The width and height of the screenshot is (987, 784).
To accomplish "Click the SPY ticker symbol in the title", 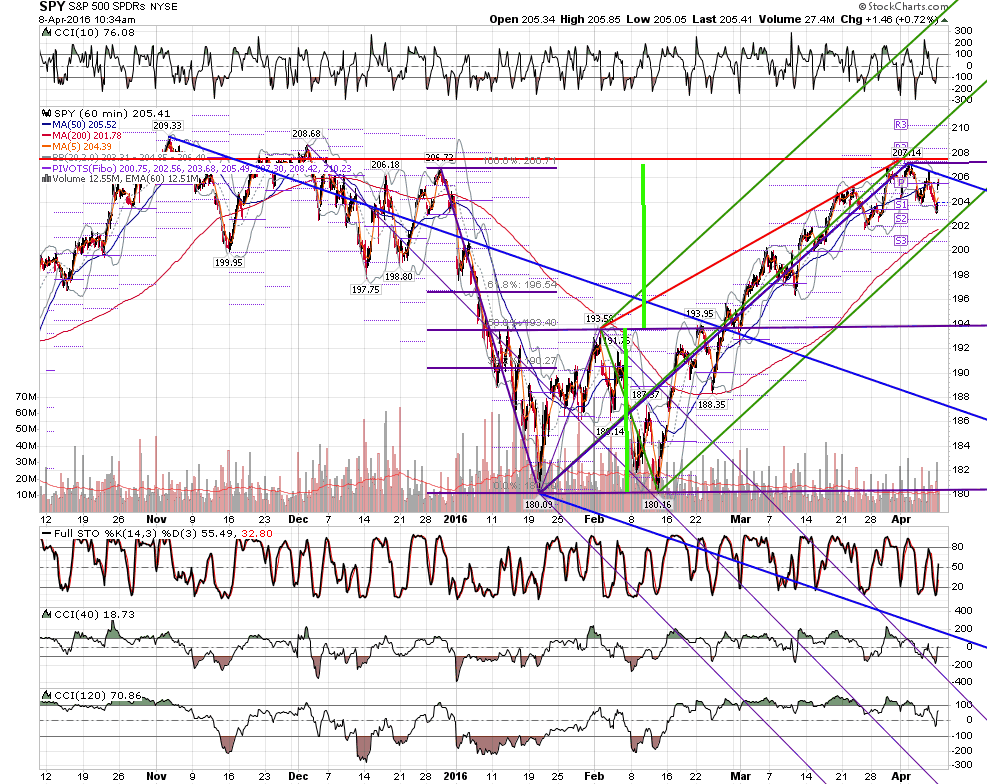I will [52, 6].
